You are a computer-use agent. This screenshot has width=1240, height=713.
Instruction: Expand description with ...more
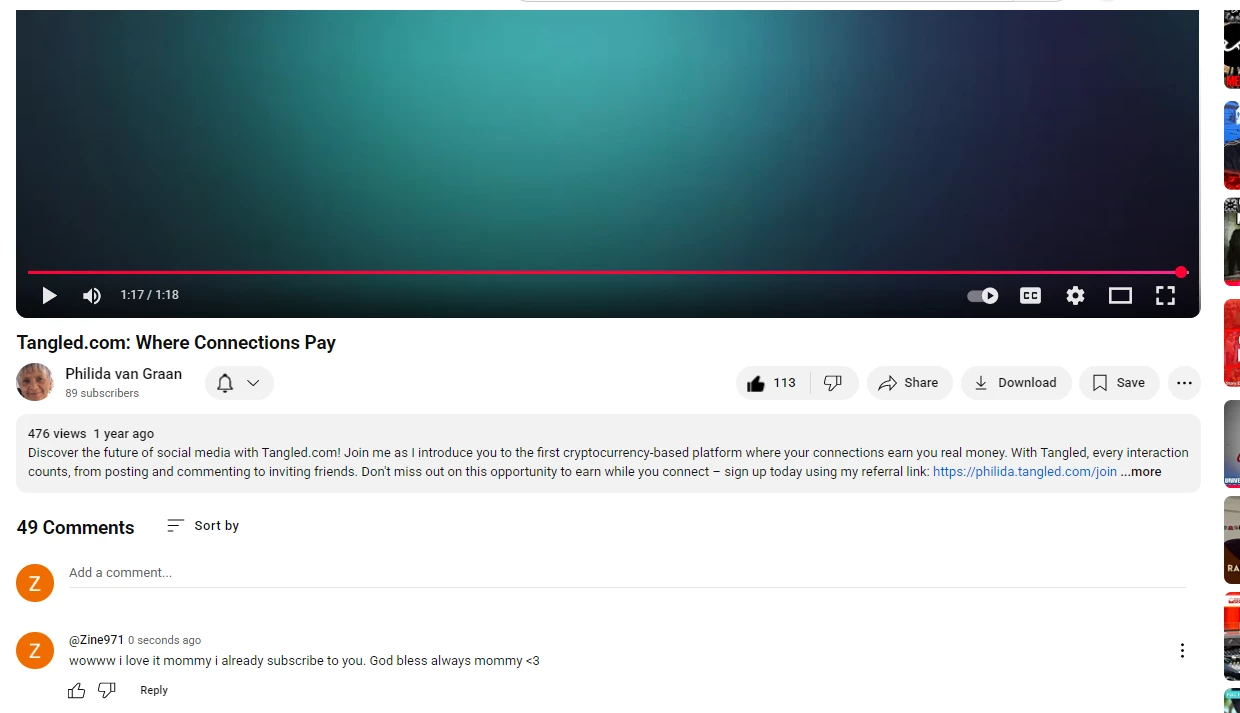pyautogui.click(x=1141, y=472)
